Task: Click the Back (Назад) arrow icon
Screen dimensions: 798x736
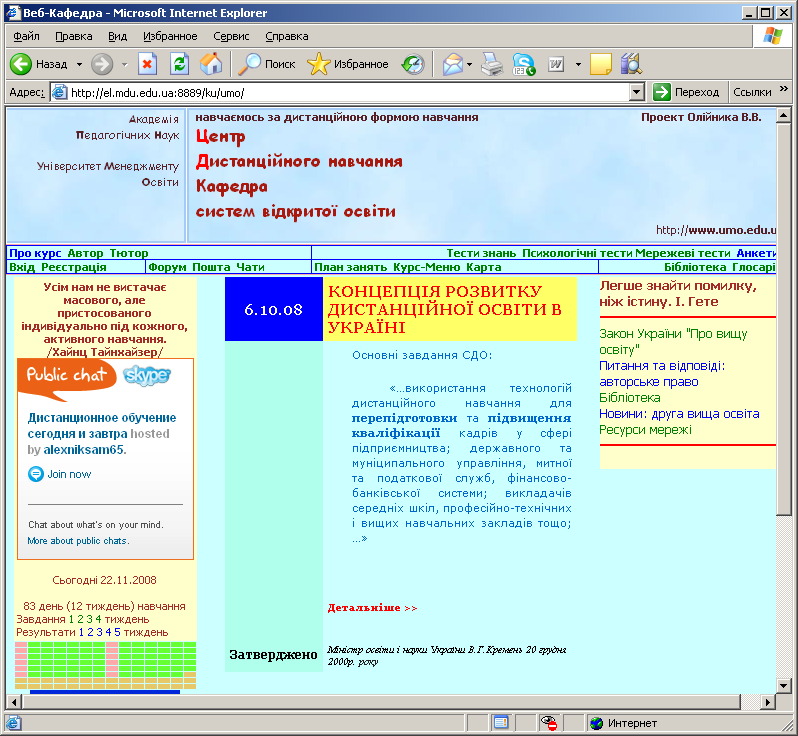Action: [x=21, y=64]
